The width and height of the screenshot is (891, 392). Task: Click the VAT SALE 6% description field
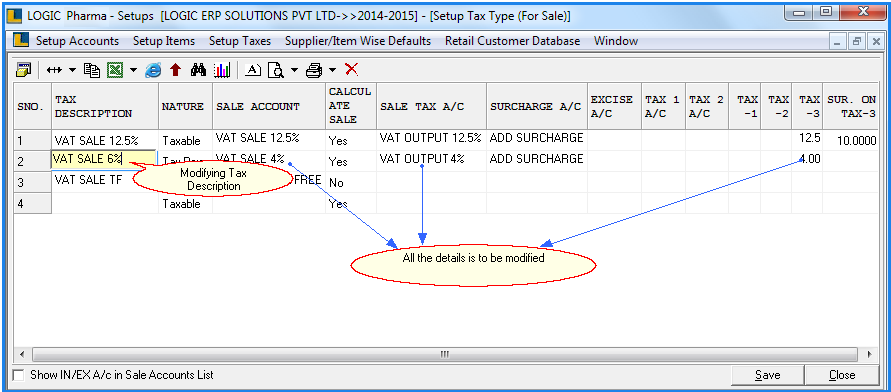104,160
